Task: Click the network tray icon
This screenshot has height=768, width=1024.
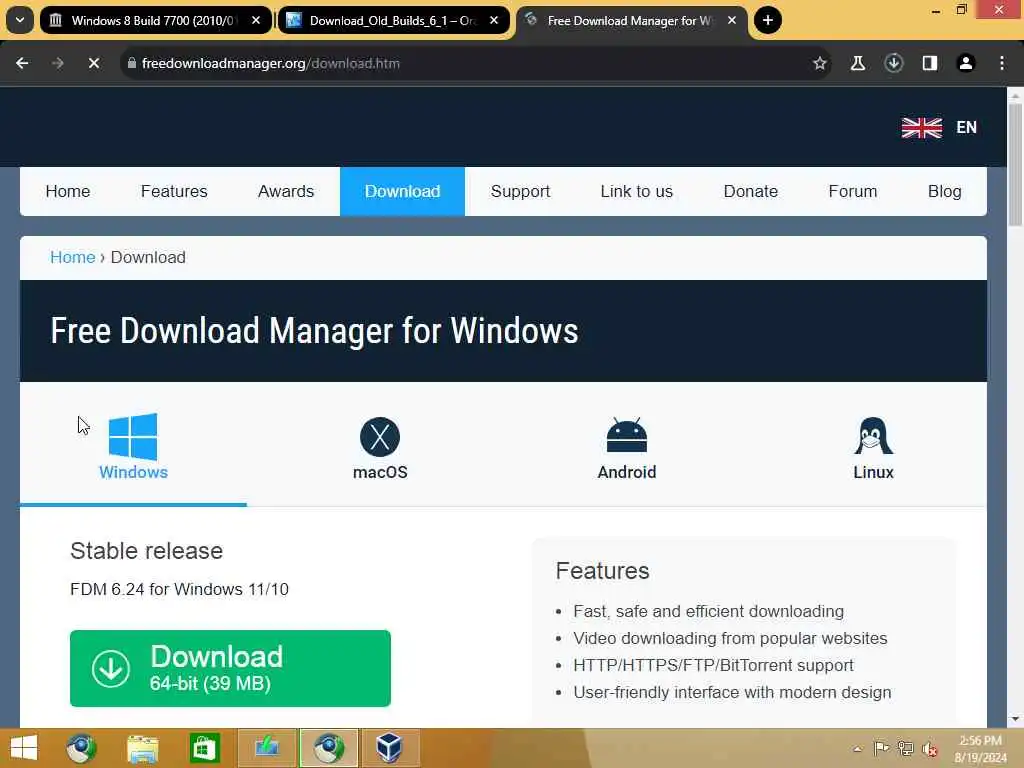Action: [905, 749]
